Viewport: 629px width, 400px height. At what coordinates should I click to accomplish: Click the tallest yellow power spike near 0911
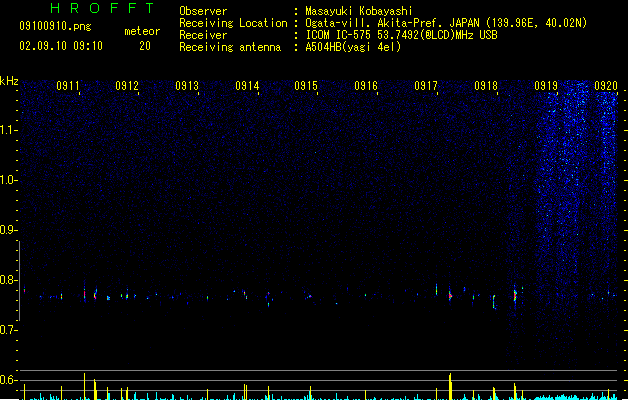coord(84,386)
